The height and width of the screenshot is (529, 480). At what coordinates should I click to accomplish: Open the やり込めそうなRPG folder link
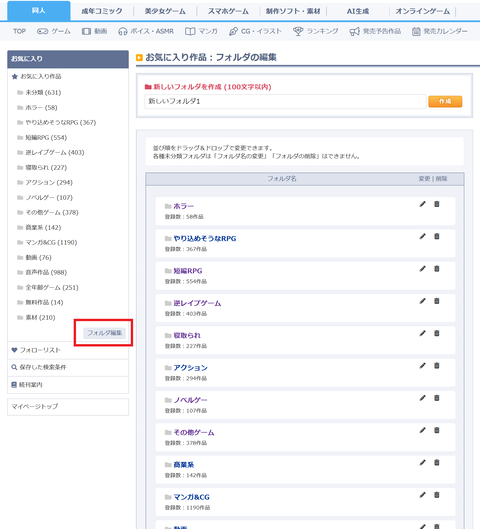205,239
